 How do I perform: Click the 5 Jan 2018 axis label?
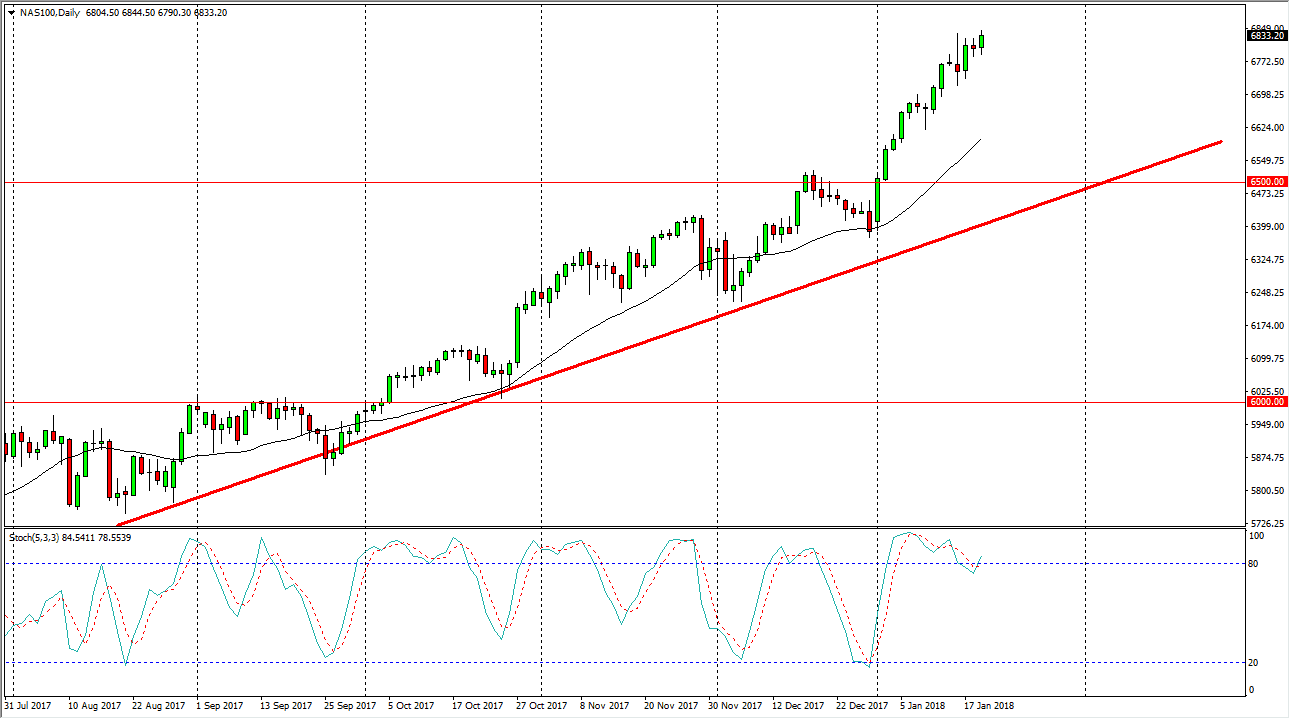click(x=925, y=705)
